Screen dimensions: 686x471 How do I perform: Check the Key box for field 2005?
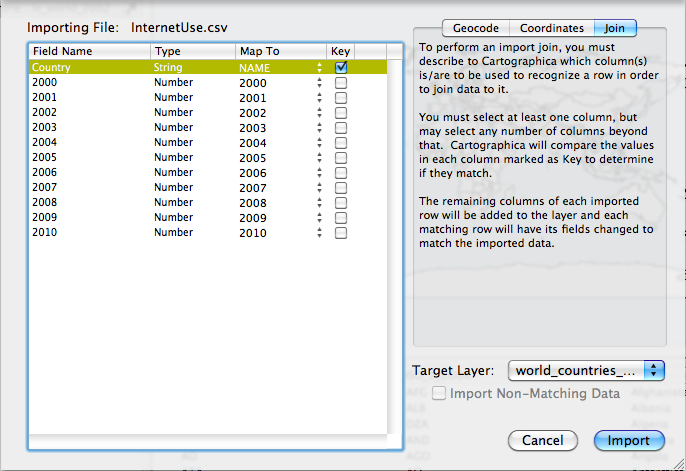click(341, 158)
